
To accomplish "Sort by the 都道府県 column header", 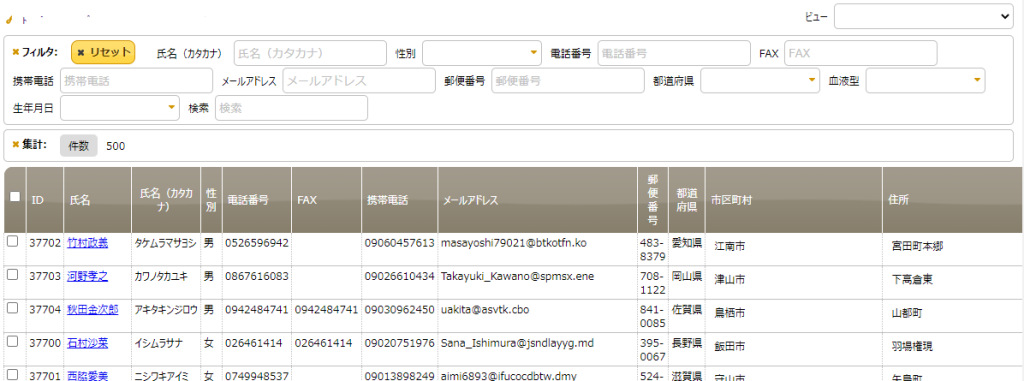I will point(686,200).
